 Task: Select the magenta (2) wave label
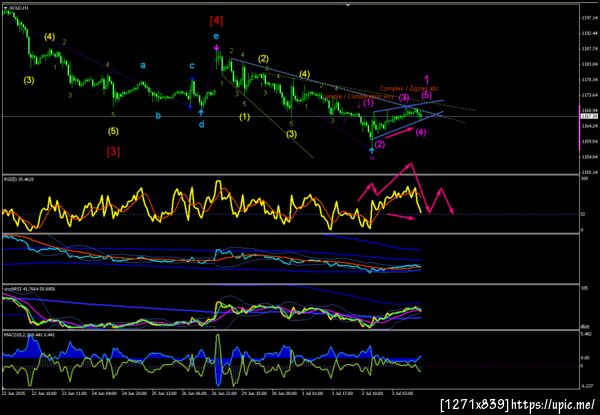[x=380, y=144]
